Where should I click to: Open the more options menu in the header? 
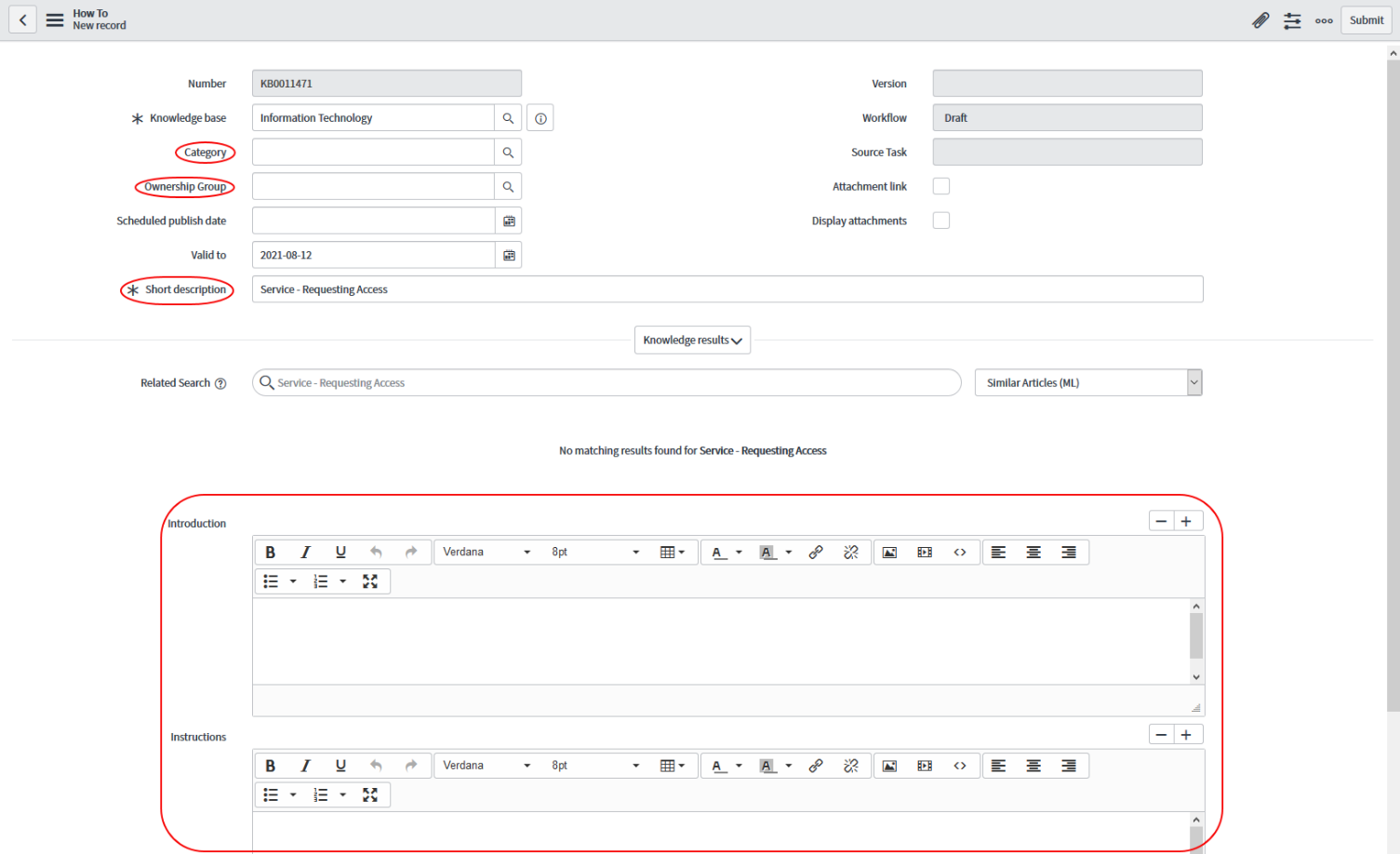click(1323, 20)
